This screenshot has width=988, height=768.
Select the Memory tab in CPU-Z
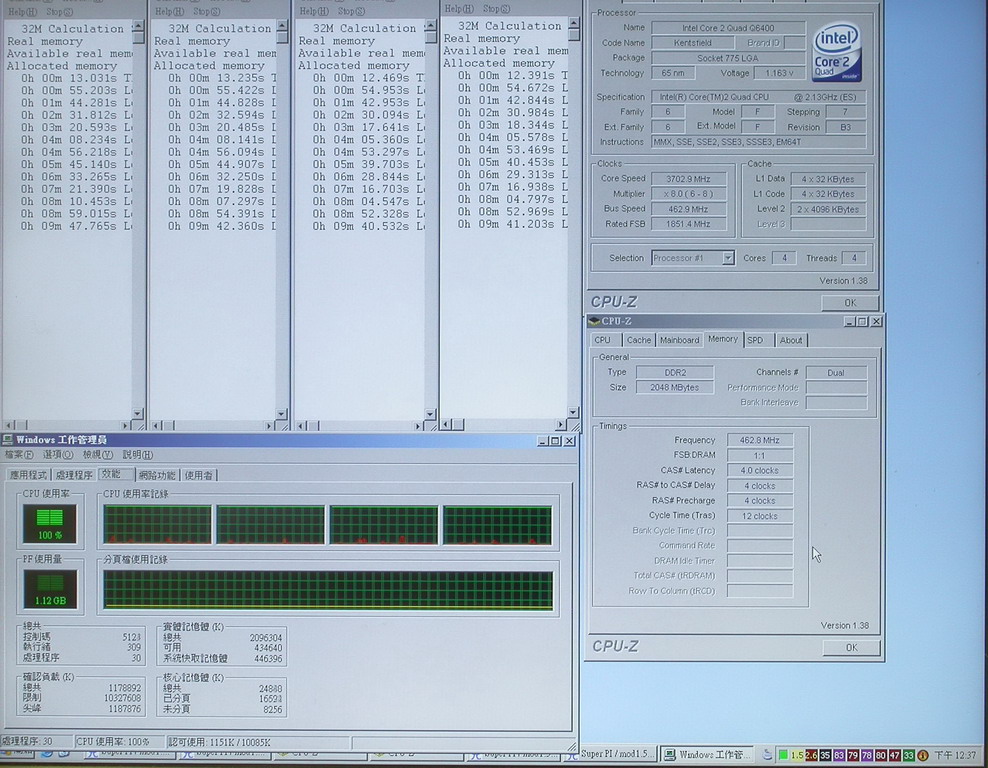pyautogui.click(x=723, y=339)
